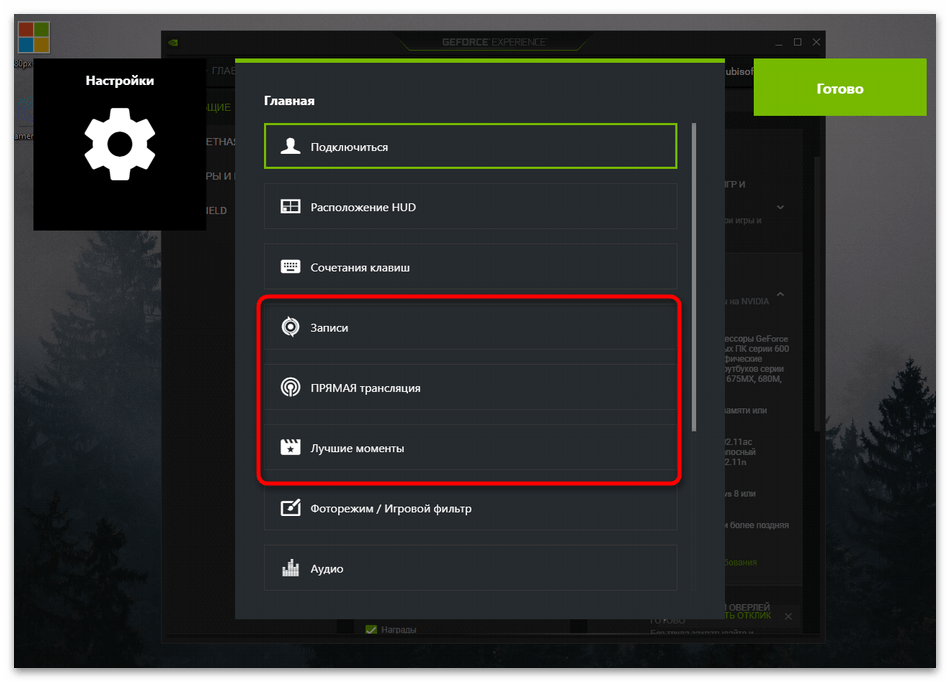Collapse the expanded NVIDIA section chevron in background
The height and width of the screenshot is (682, 950).
780,294
